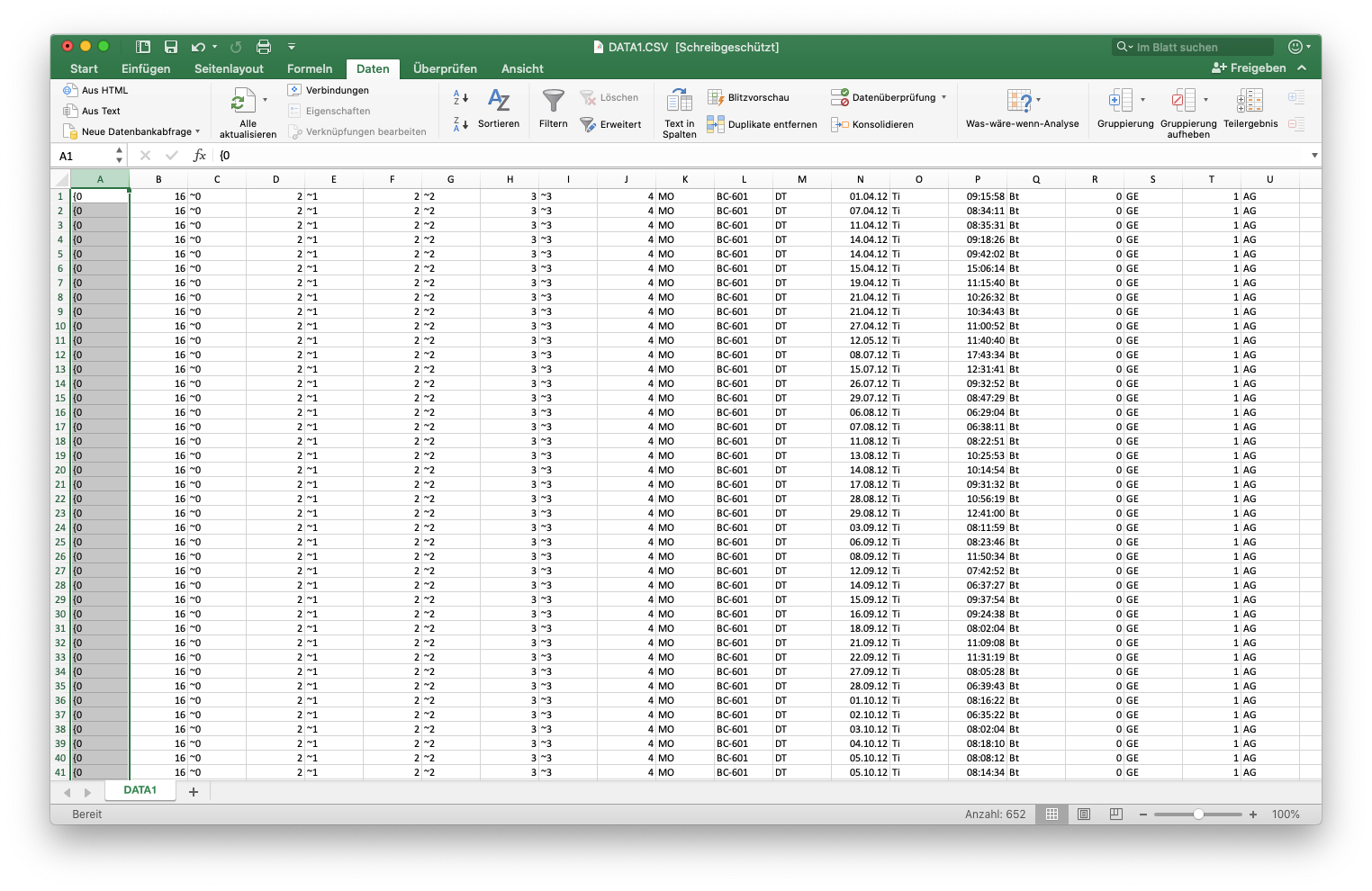Add a new sheet with plus button
This screenshot has width=1372, height=891.
click(x=194, y=792)
